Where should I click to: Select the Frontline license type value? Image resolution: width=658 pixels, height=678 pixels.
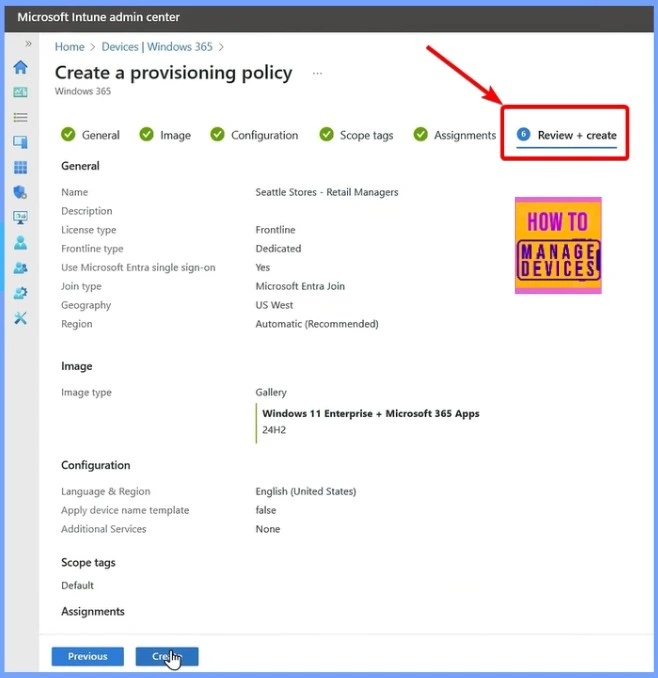[x=275, y=230]
